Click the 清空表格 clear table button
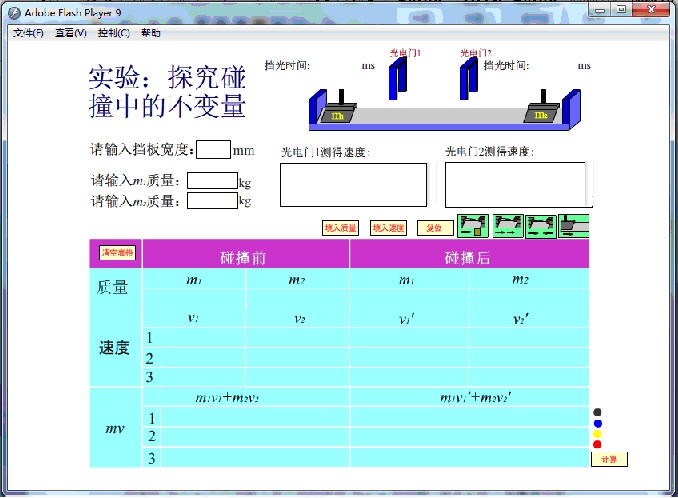This screenshot has height=498, width=678. (x=116, y=253)
